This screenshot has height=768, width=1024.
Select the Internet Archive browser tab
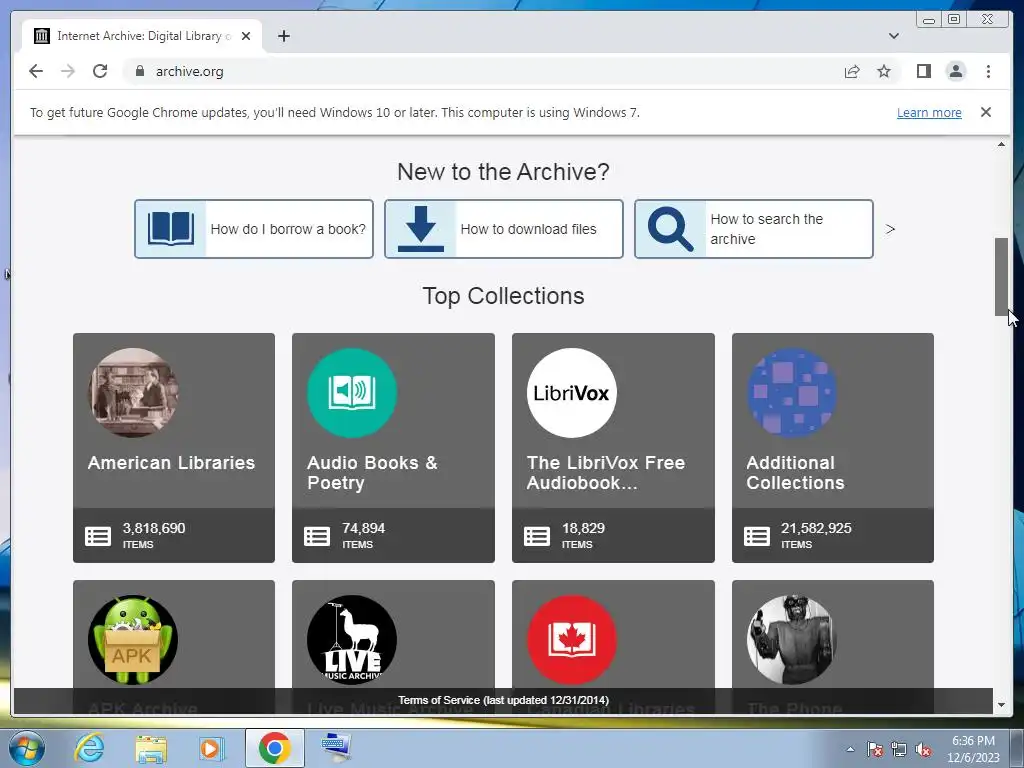[x=141, y=36]
